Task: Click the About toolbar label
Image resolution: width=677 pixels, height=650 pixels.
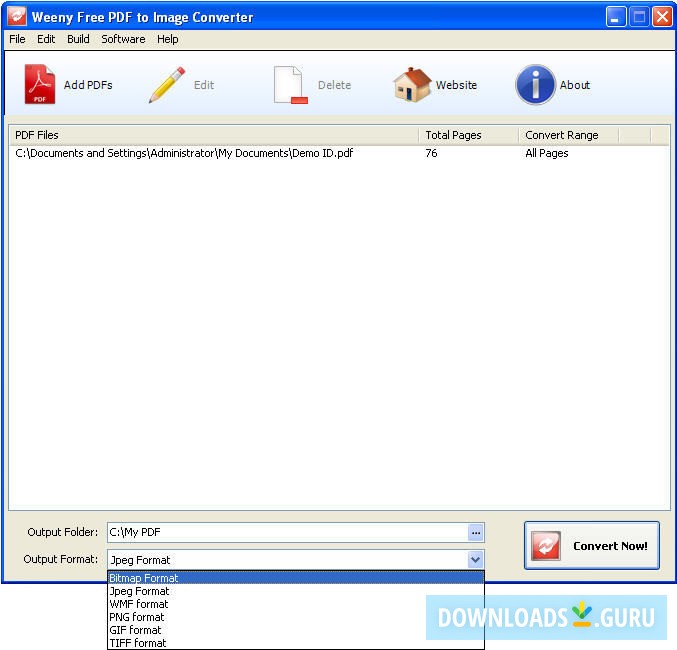Action: click(x=575, y=85)
